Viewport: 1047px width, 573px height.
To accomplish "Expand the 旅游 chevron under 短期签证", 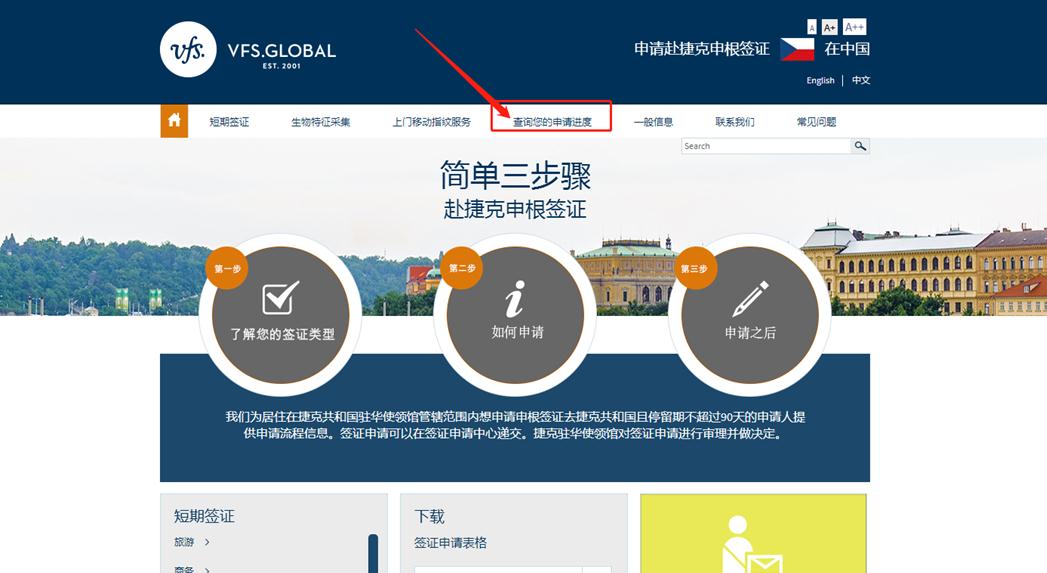I will tap(207, 542).
